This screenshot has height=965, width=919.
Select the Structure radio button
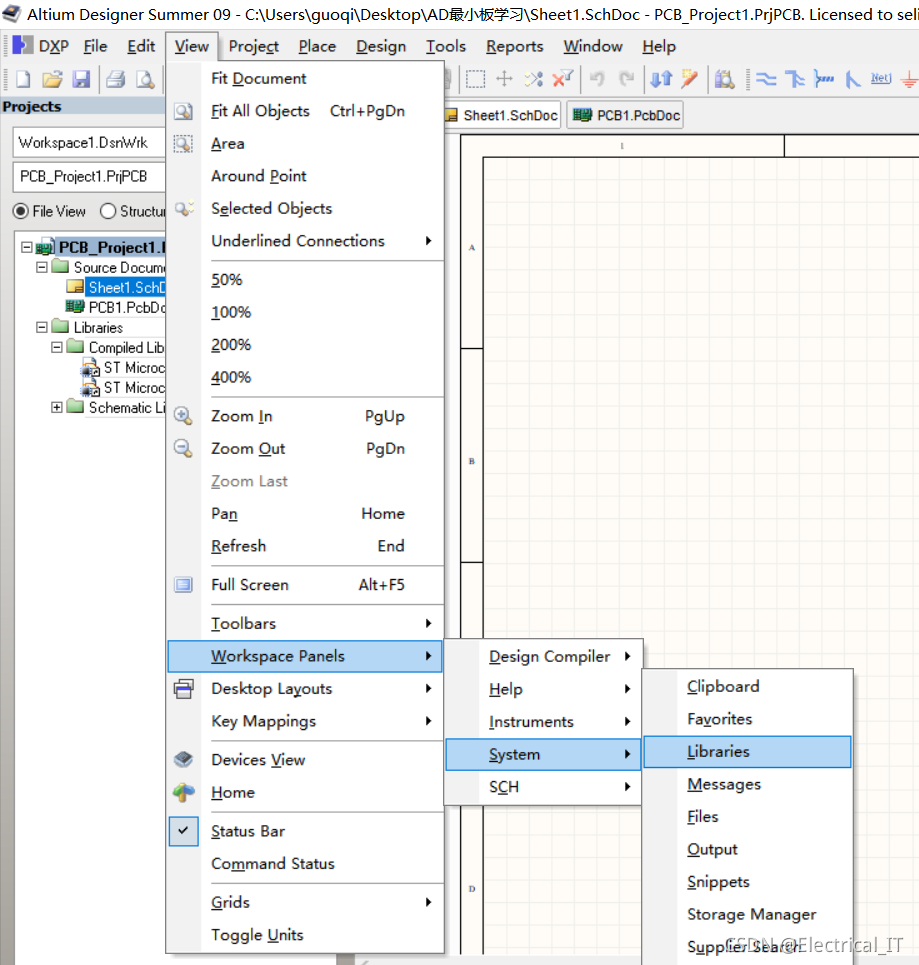point(108,211)
